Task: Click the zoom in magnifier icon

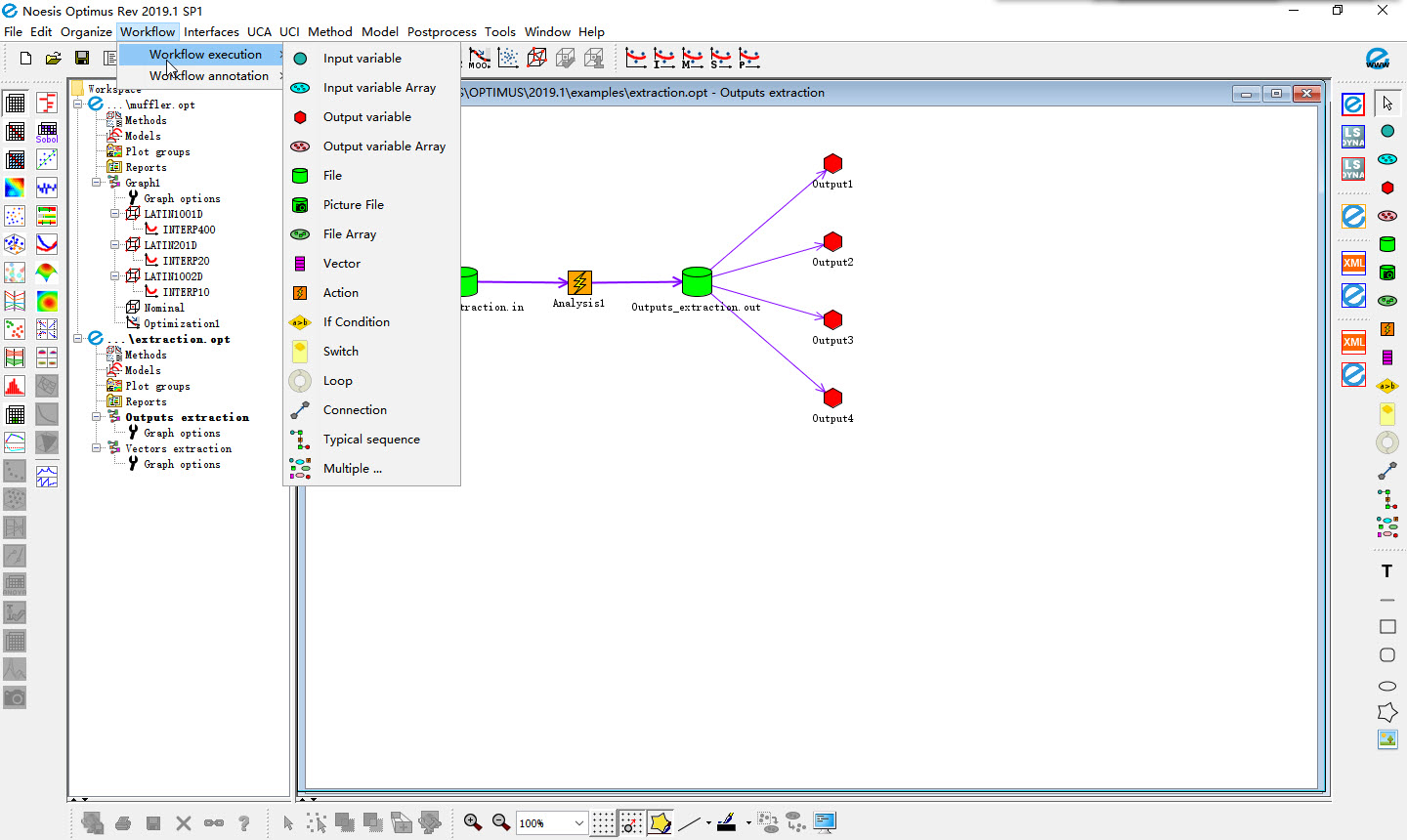Action: (473, 822)
